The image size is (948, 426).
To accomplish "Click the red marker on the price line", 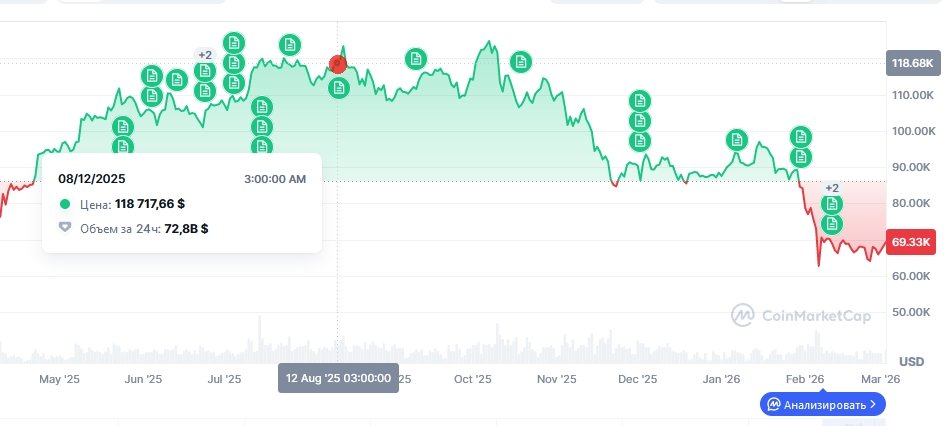I will coord(338,65).
